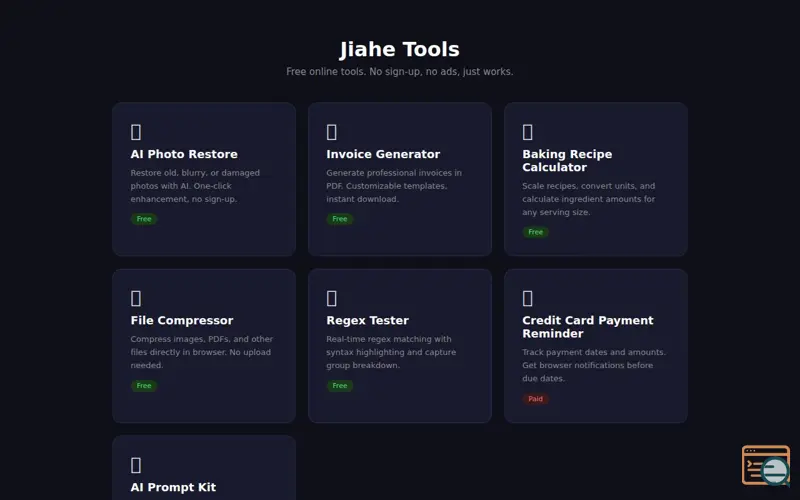This screenshot has width=800, height=500.
Task: Click the 'Restore old, blurry, or damaged' description
Action: (195, 186)
